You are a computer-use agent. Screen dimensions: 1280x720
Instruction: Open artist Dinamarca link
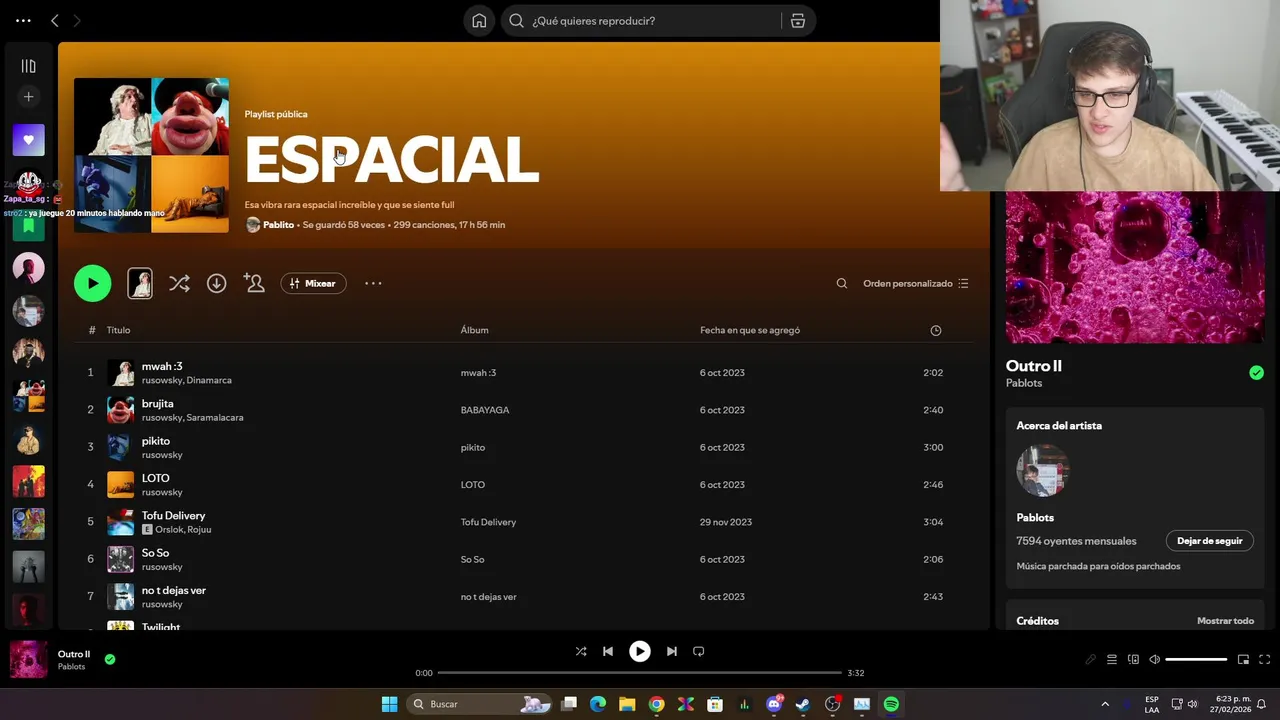[x=209, y=380]
